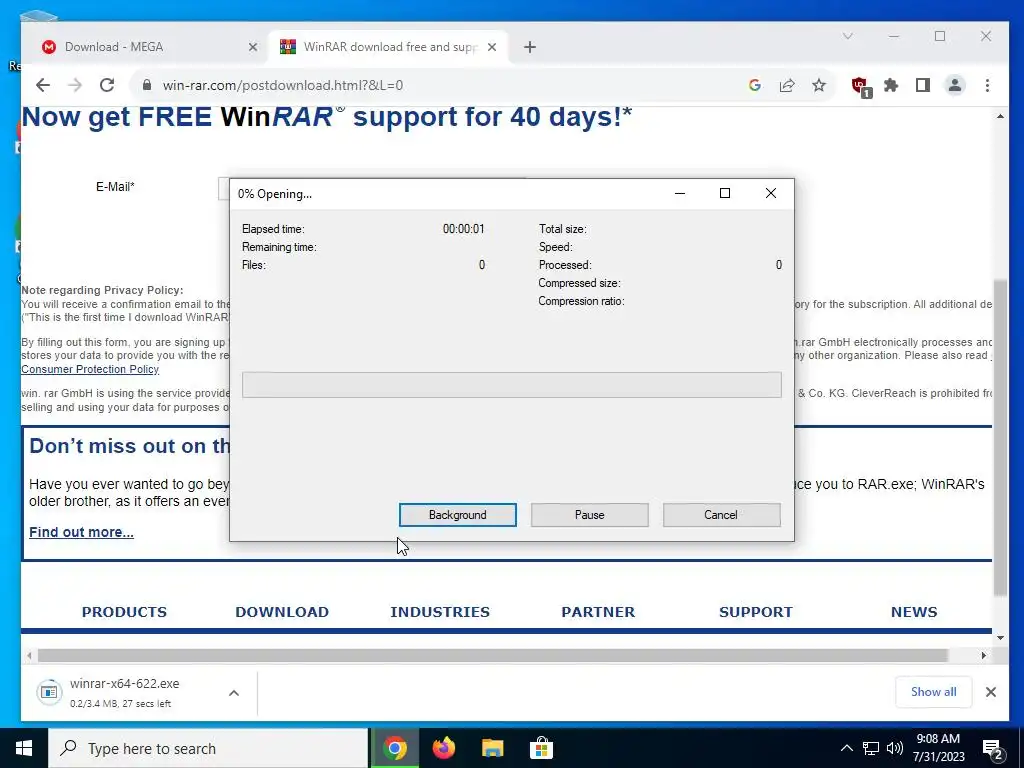Open the Chrome profile avatar
1024x768 pixels.
pos(955,85)
